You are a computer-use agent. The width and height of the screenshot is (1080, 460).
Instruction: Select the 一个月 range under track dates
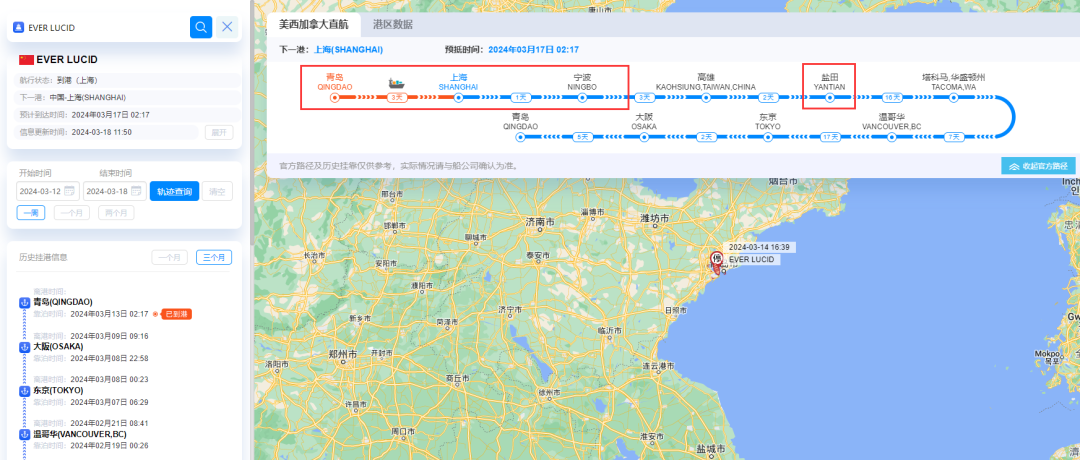(72, 213)
